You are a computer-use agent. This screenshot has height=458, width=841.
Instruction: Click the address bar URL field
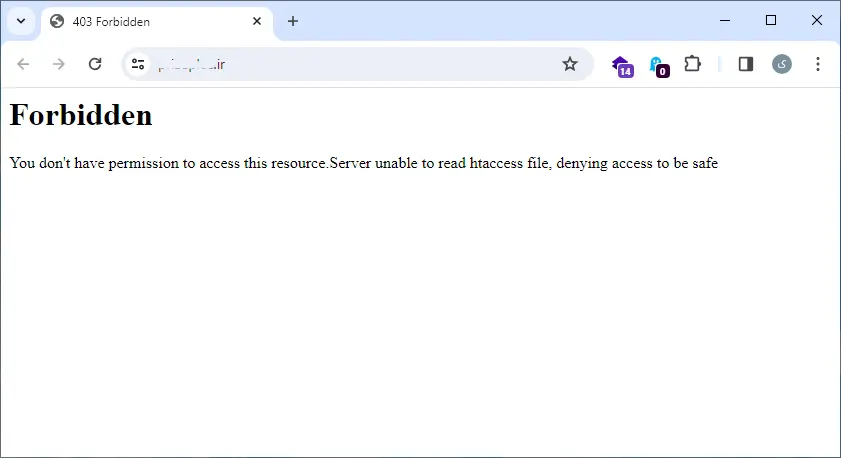tap(350, 64)
